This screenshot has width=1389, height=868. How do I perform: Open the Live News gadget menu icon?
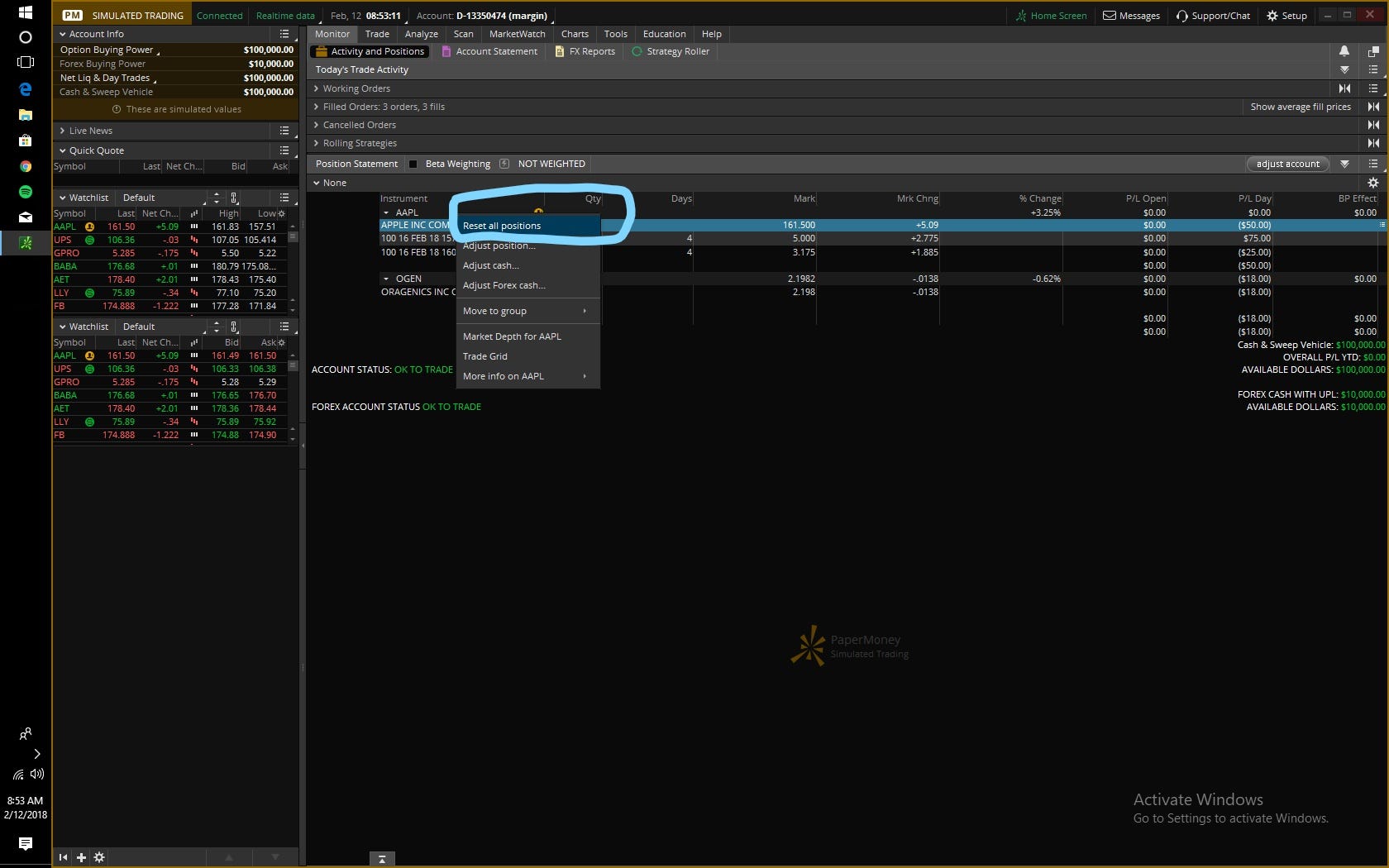[x=284, y=131]
